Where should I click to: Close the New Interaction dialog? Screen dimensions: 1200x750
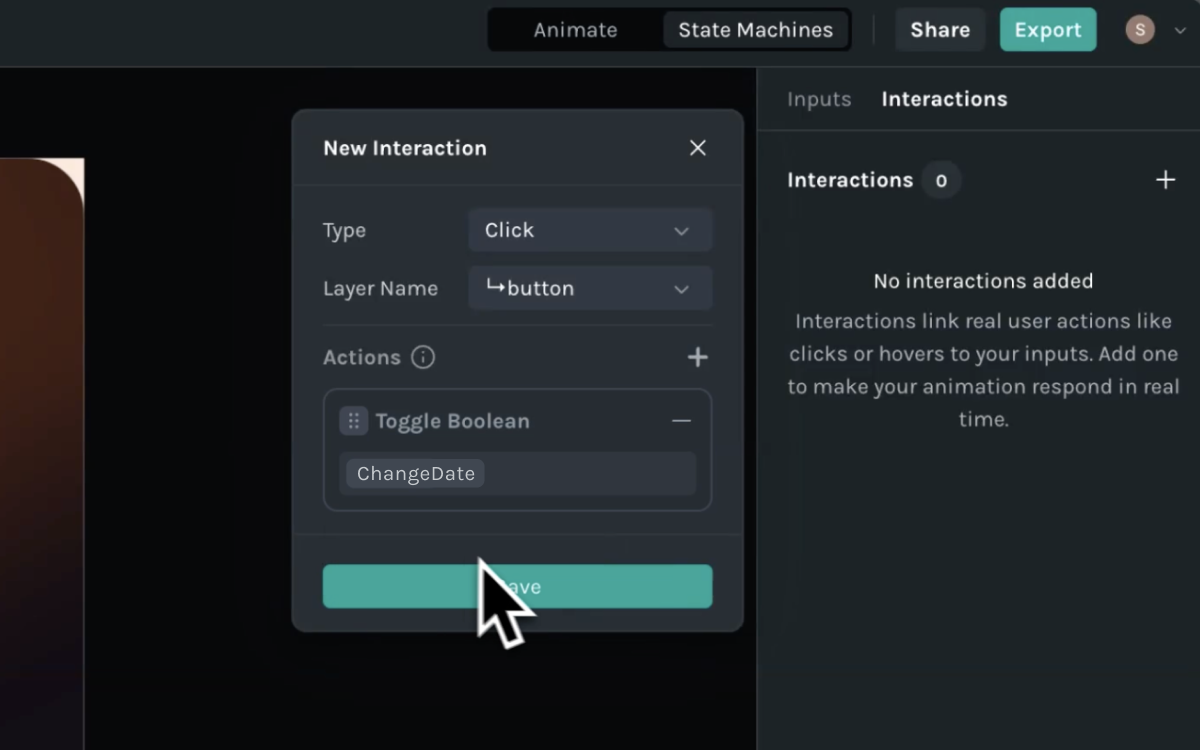tap(697, 148)
